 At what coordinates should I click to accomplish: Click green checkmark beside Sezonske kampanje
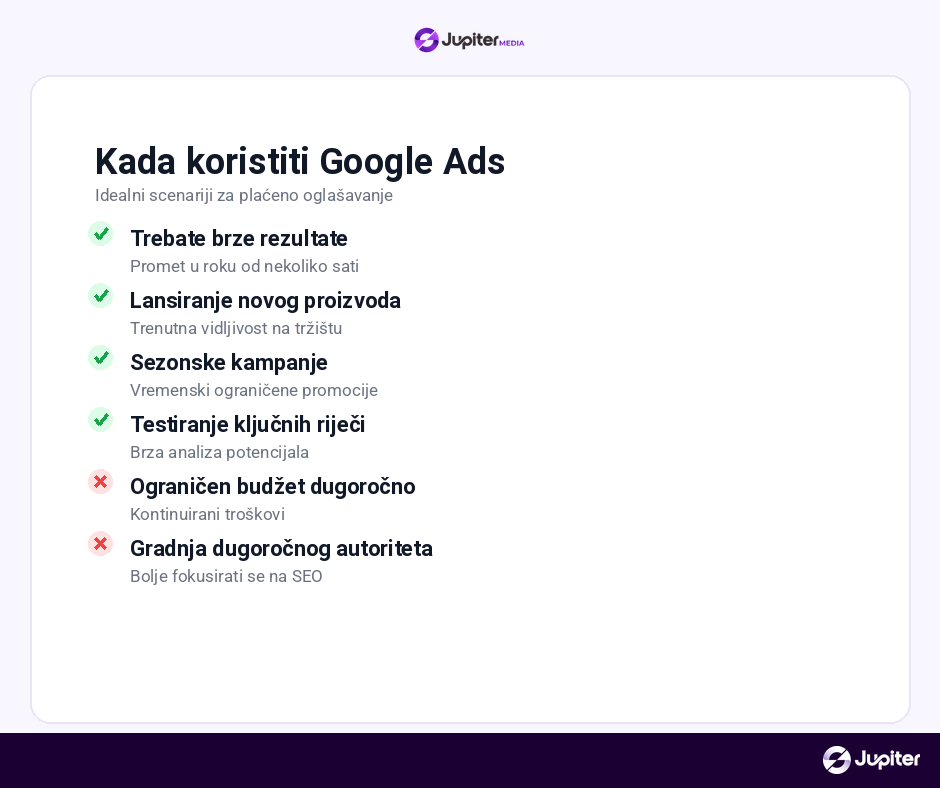[101, 357]
